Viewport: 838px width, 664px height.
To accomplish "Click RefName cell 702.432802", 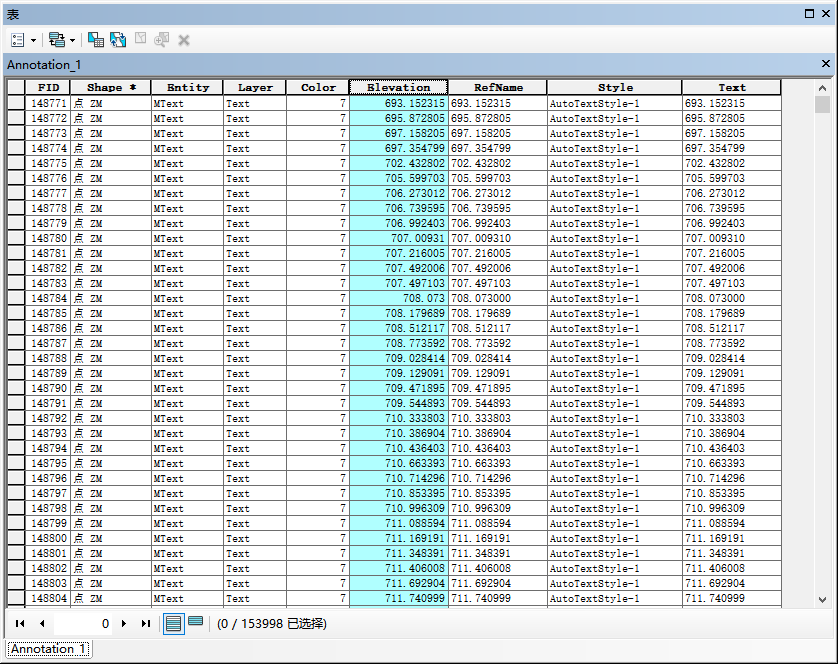I will [498, 163].
